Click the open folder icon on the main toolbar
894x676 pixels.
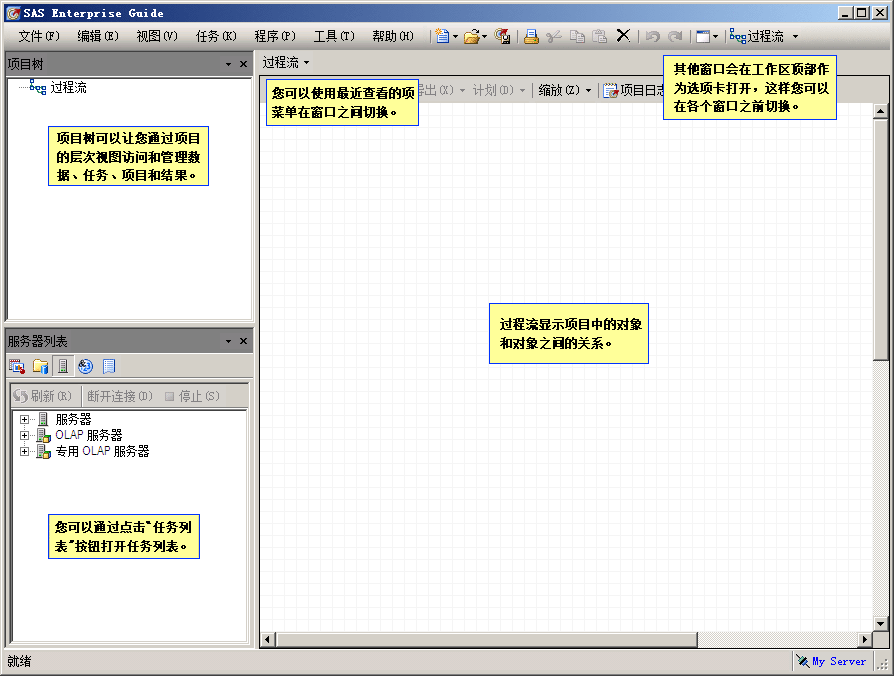tap(469, 35)
